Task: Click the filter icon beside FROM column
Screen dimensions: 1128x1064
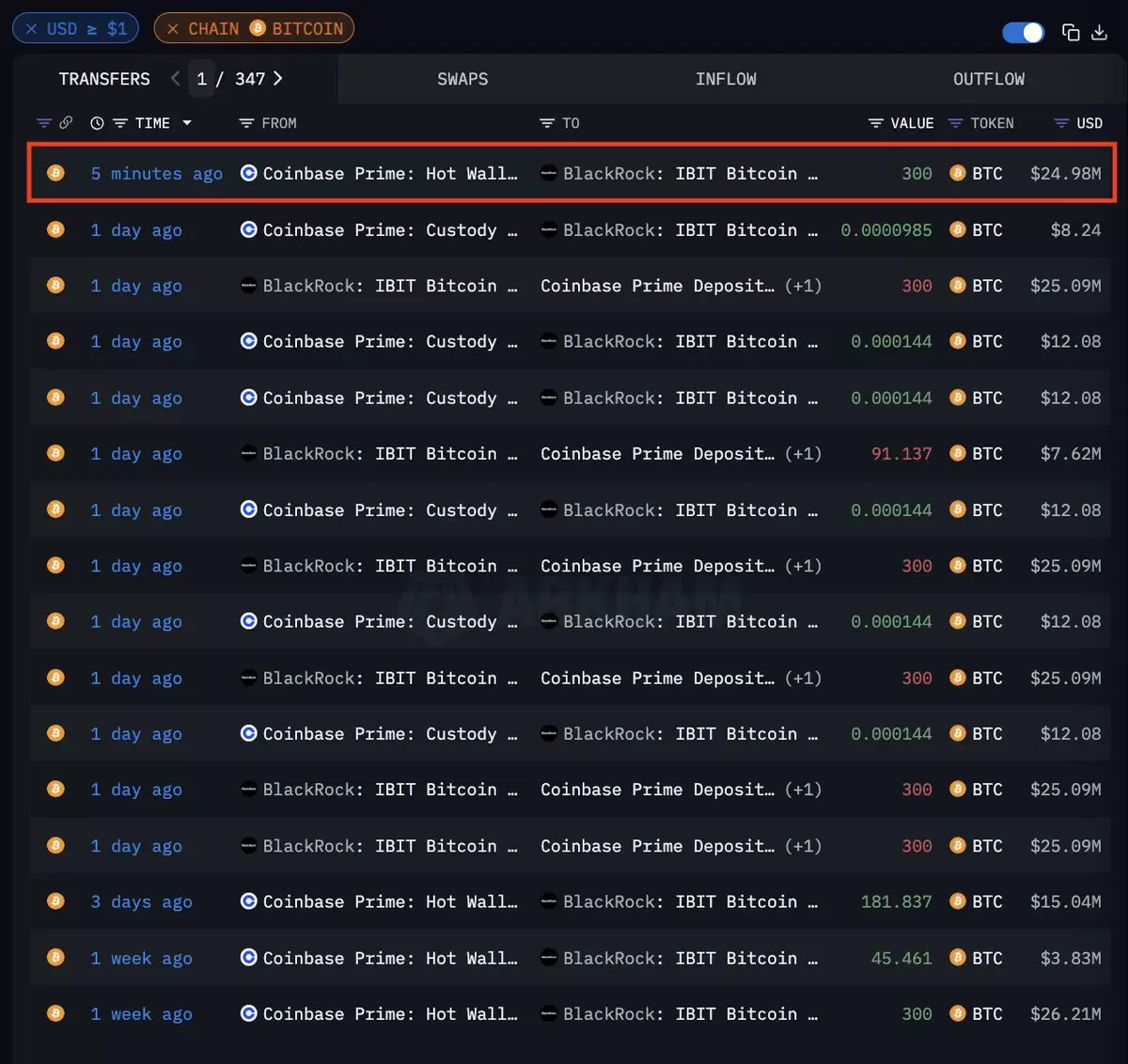Action: (x=246, y=123)
